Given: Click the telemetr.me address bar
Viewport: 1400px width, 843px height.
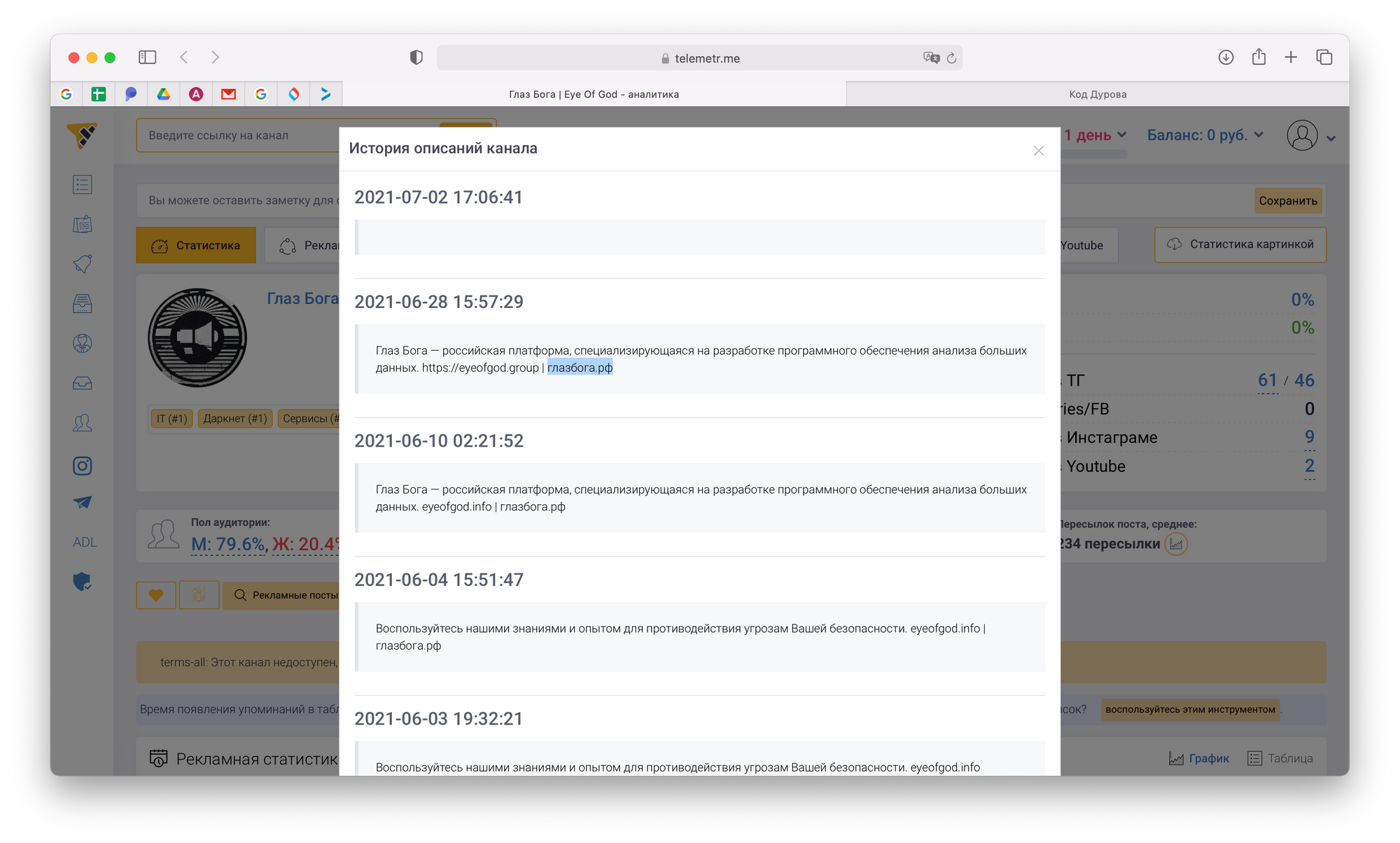Looking at the screenshot, I should 700,58.
